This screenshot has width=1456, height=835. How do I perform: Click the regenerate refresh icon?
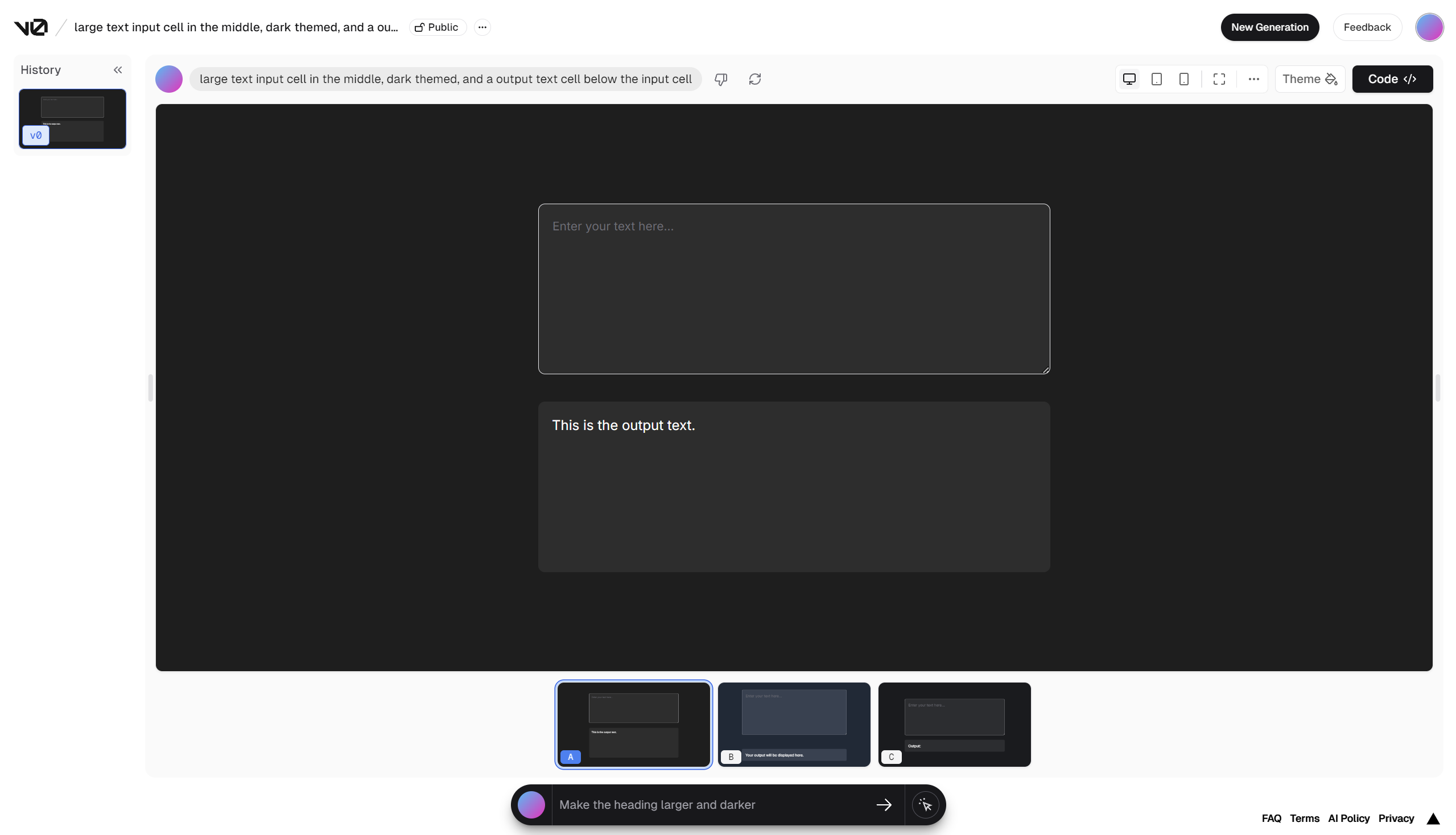pos(754,79)
